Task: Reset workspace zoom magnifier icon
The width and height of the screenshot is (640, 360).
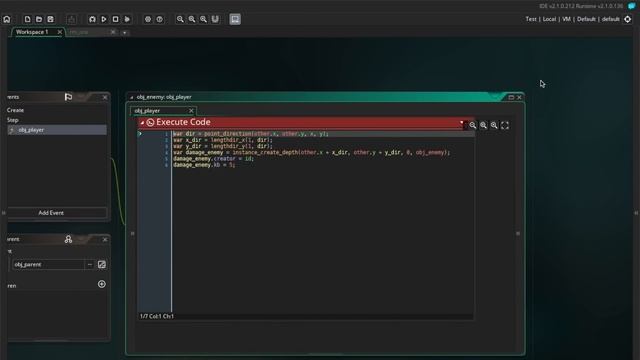Action: pos(192,19)
